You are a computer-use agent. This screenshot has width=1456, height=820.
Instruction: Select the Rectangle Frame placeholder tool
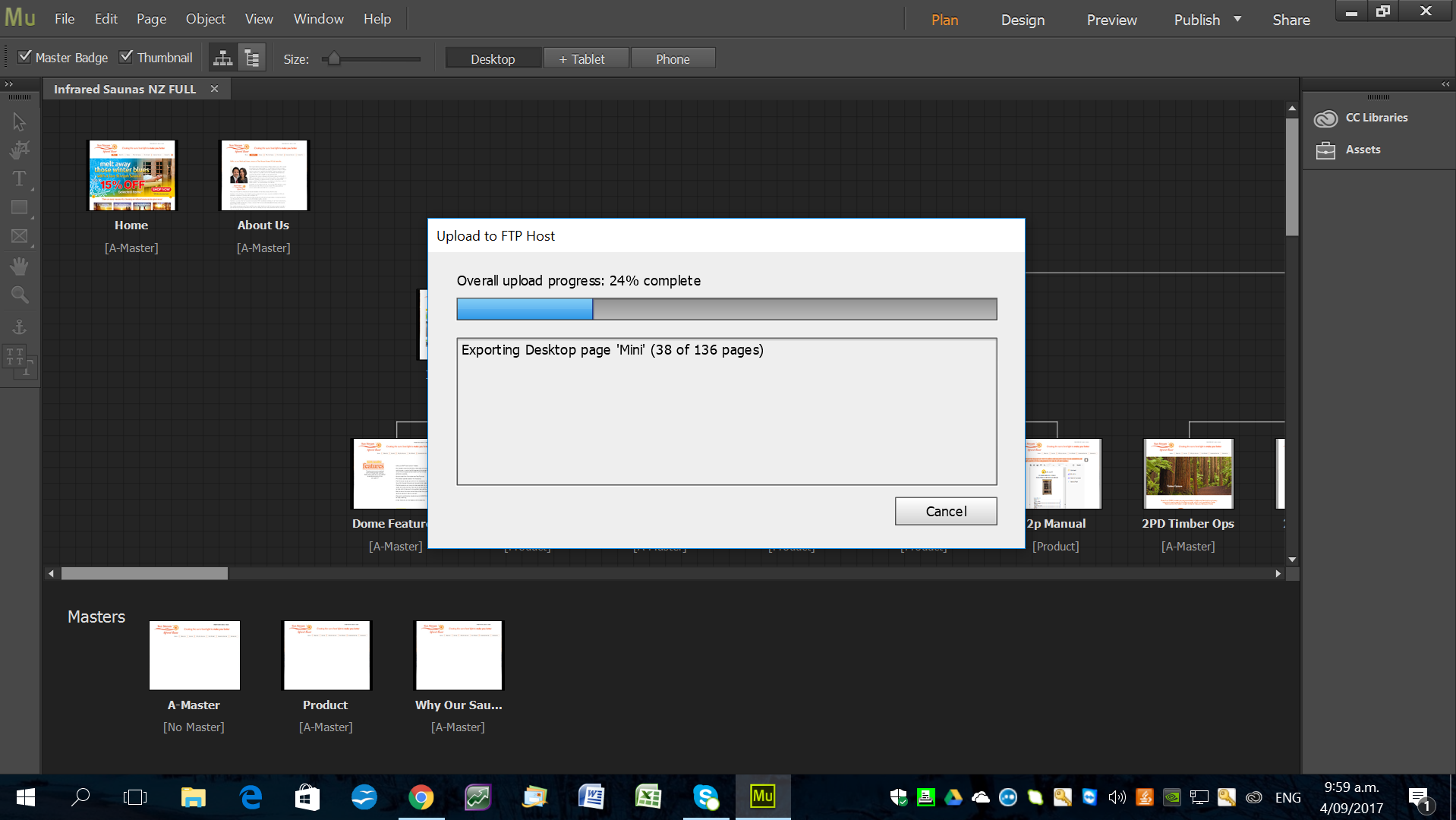tap(19, 236)
